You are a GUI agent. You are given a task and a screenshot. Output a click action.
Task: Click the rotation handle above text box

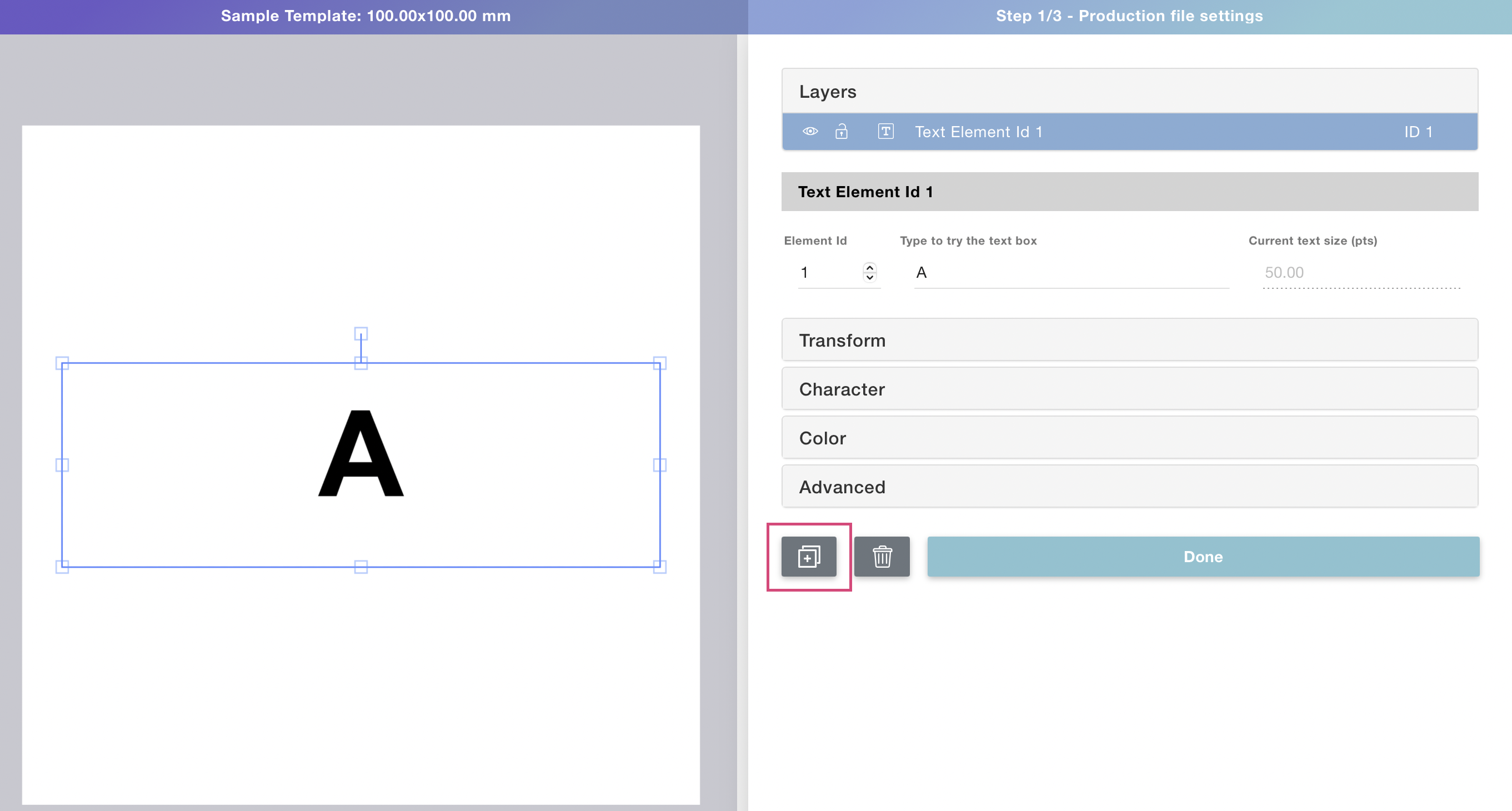[x=361, y=334]
